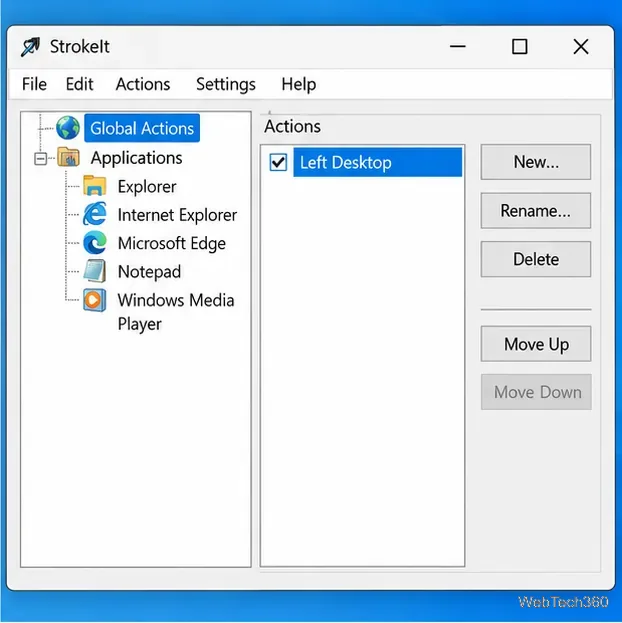622x623 pixels.
Task: Click the StrokeIt arrow icon in title bar
Action: click(x=31, y=47)
